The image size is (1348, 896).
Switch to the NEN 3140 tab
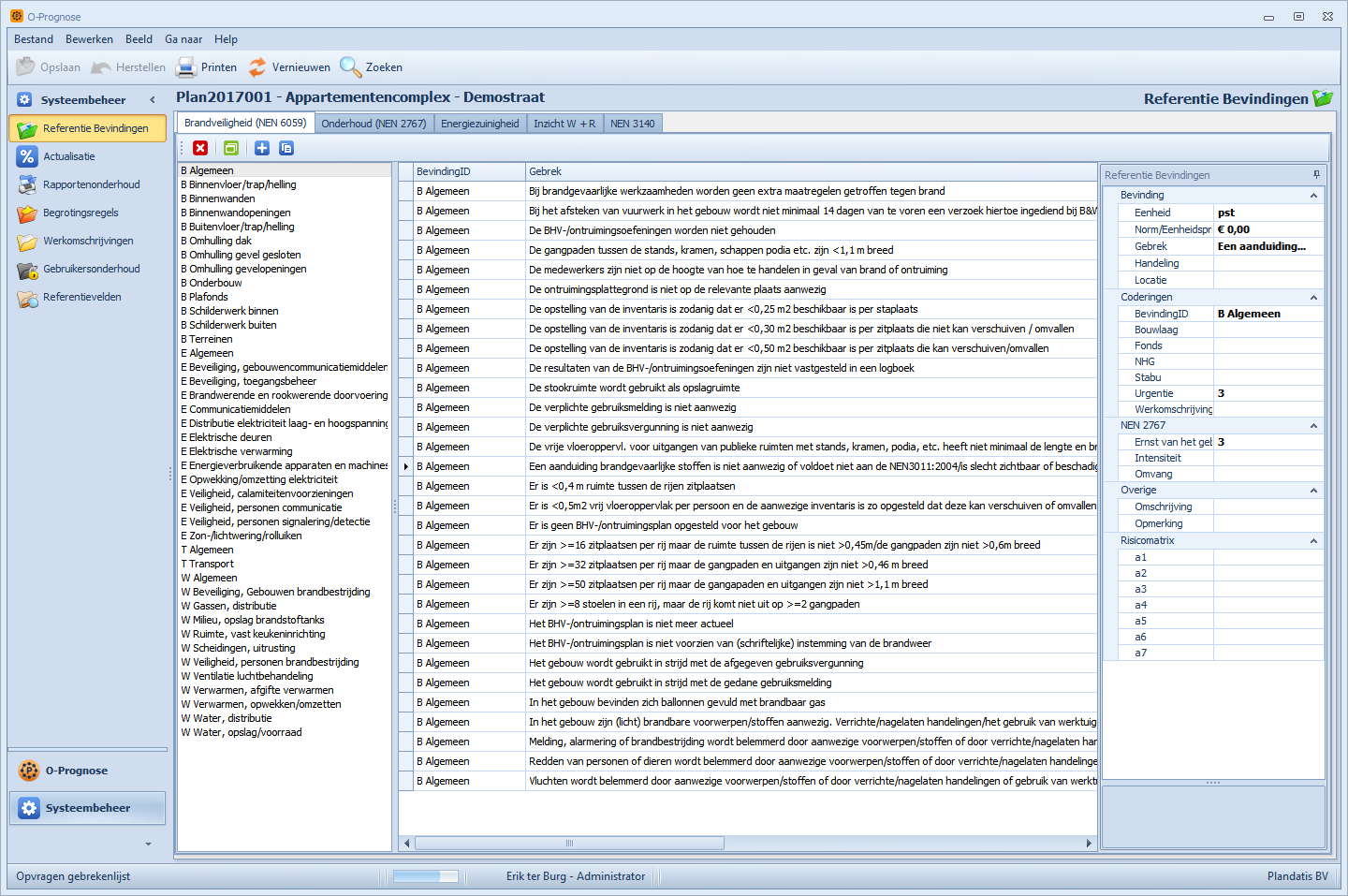pyautogui.click(x=633, y=124)
